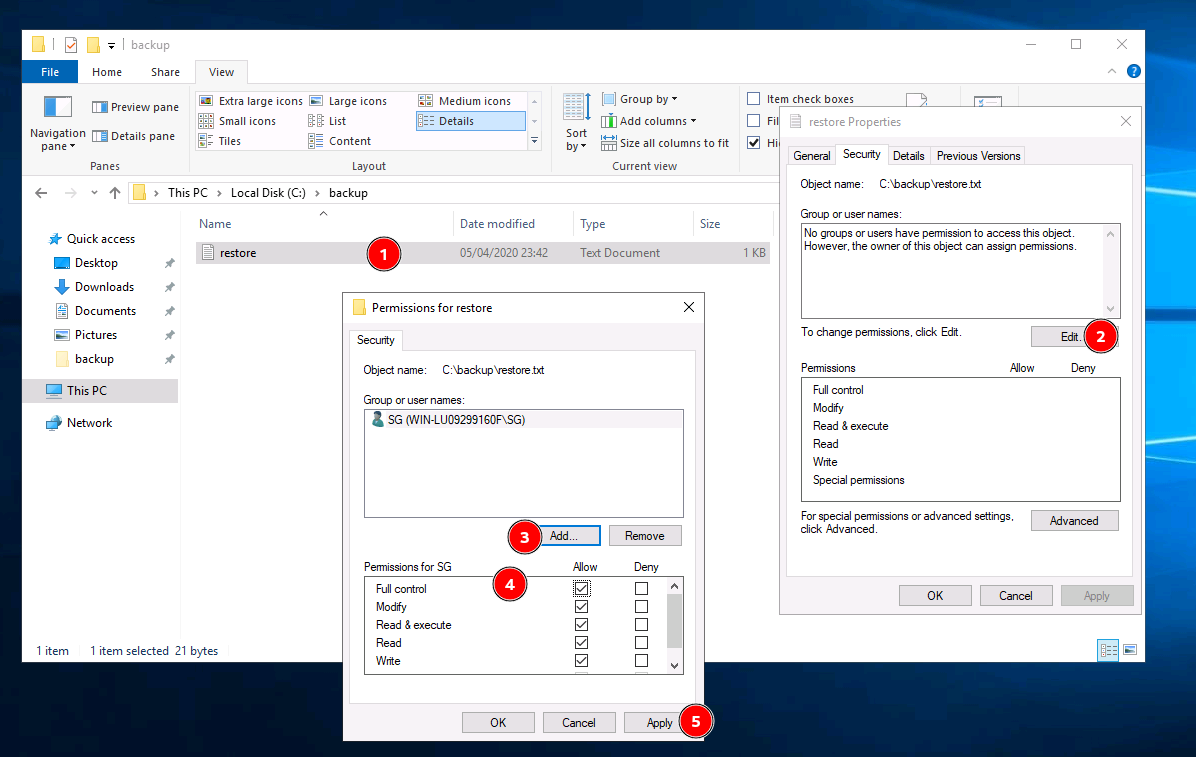
Task: Pick Small icons layout
Action: pyautogui.click(x=237, y=121)
